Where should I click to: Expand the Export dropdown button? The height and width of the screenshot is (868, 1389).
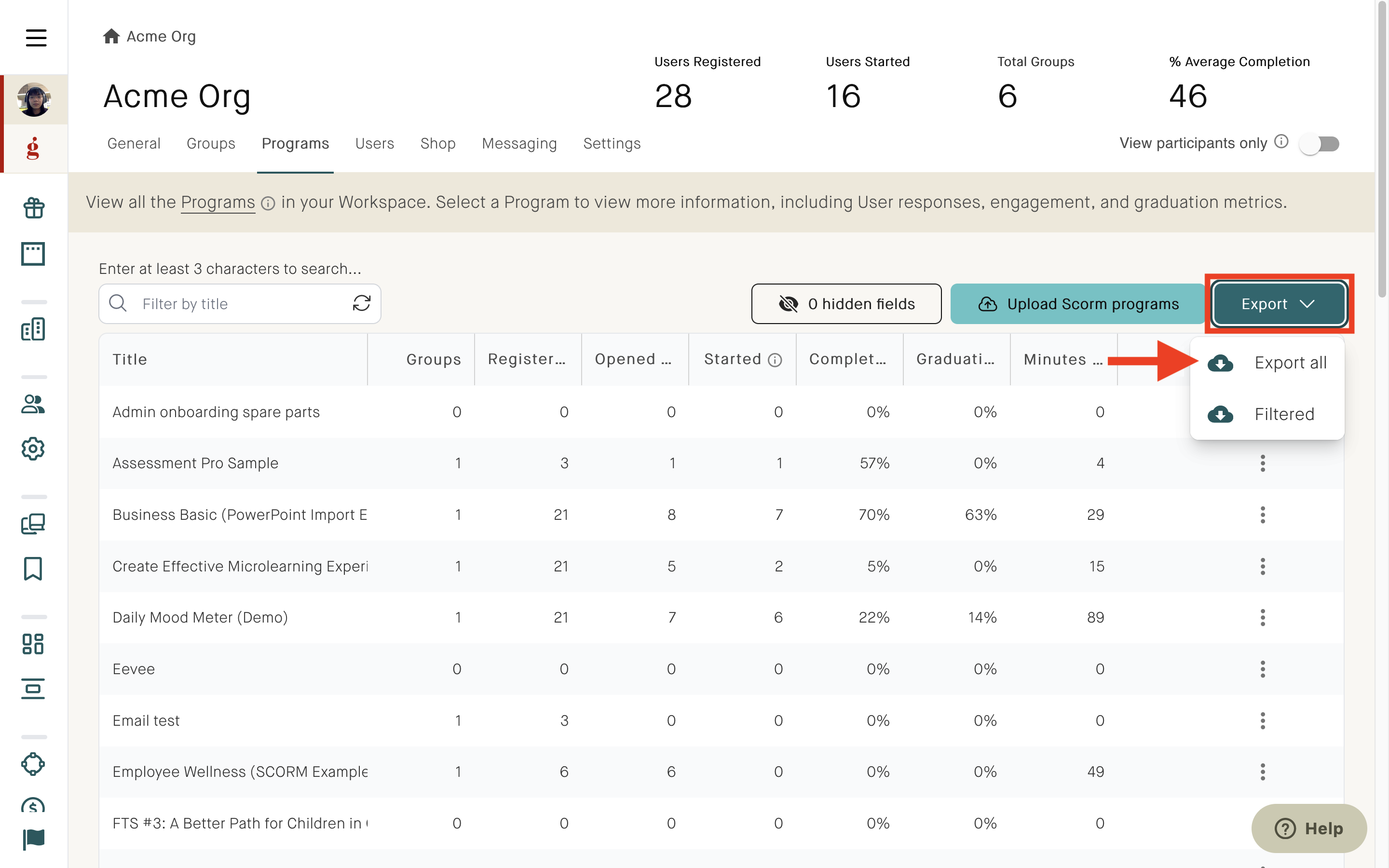1279,304
